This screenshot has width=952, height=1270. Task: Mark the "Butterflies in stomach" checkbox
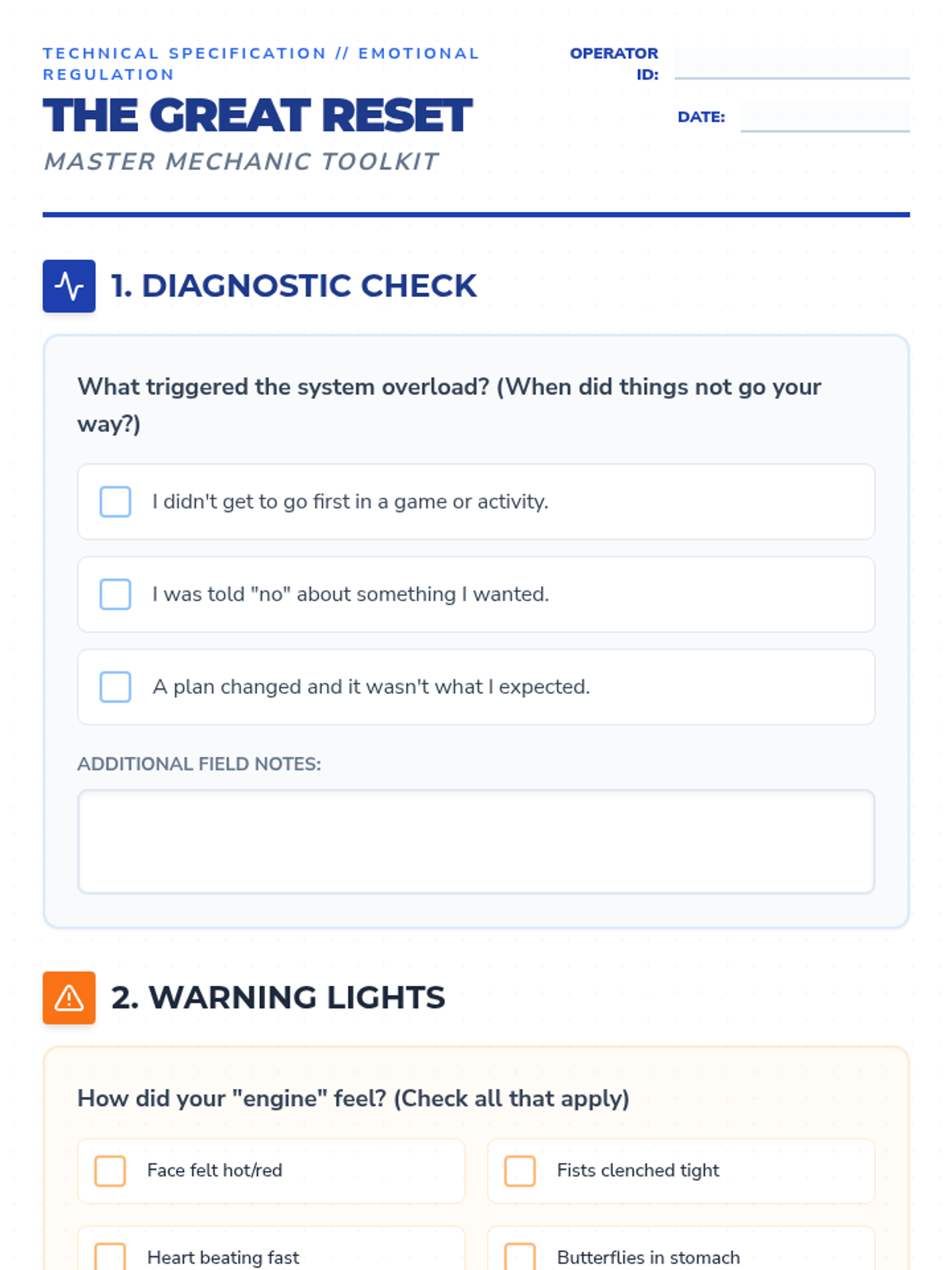(x=520, y=1257)
